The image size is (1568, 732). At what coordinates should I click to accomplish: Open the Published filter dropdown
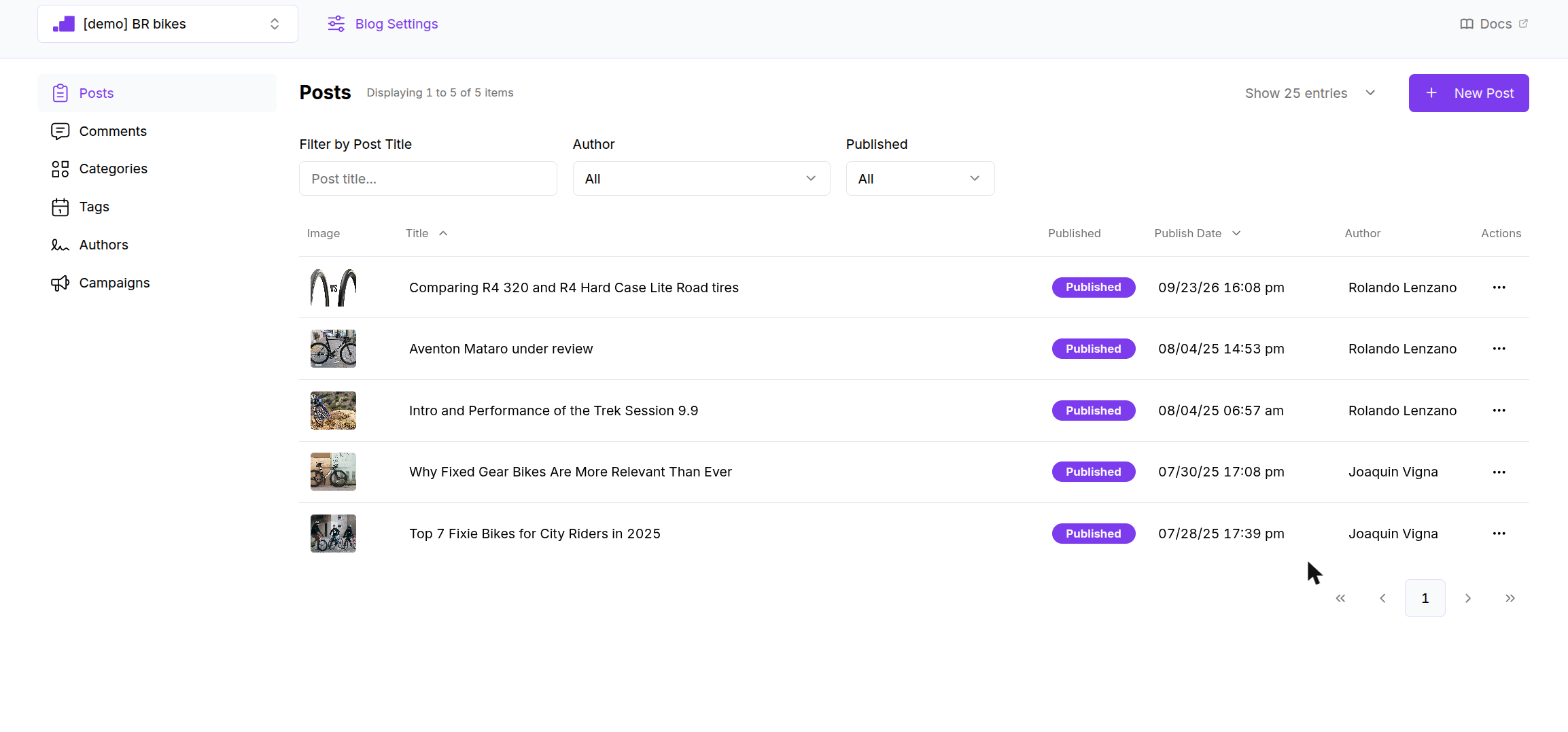point(920,179)
